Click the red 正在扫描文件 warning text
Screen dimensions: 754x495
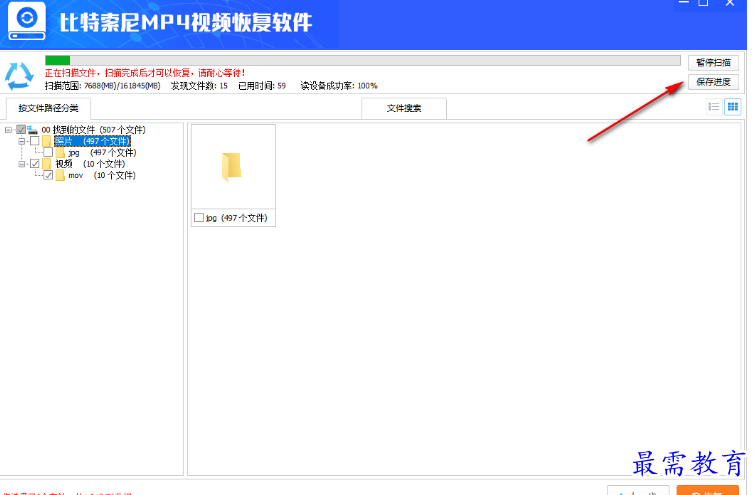point(145,73)
